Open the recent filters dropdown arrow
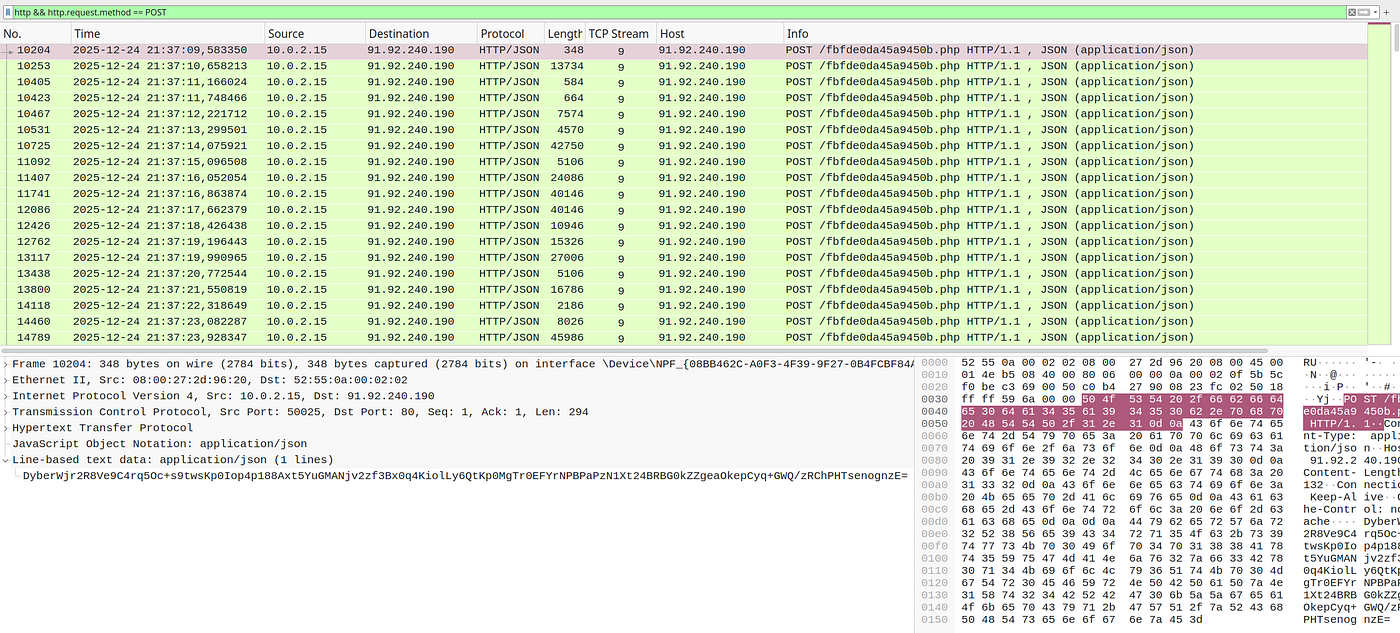 point(1375,12)
